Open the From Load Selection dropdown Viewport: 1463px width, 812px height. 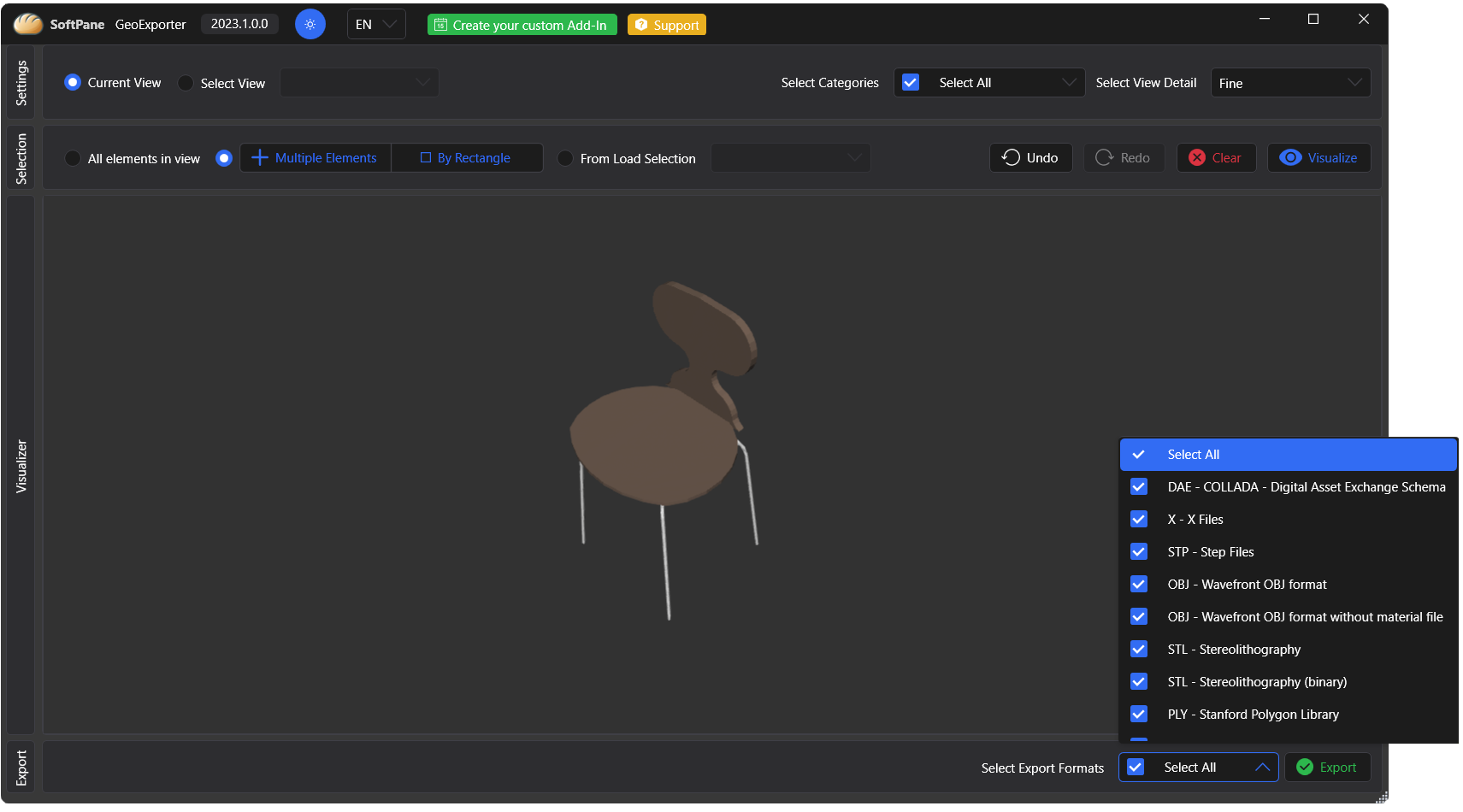(790, 157)
